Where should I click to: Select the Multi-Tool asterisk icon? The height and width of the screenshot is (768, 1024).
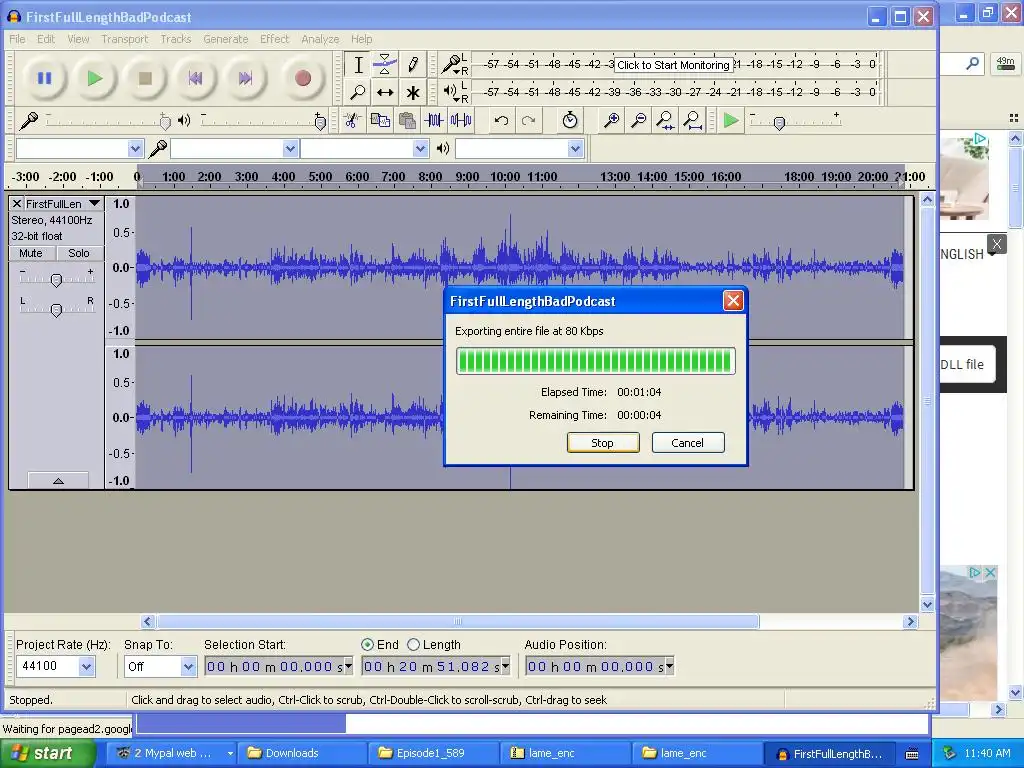[413, 92]
